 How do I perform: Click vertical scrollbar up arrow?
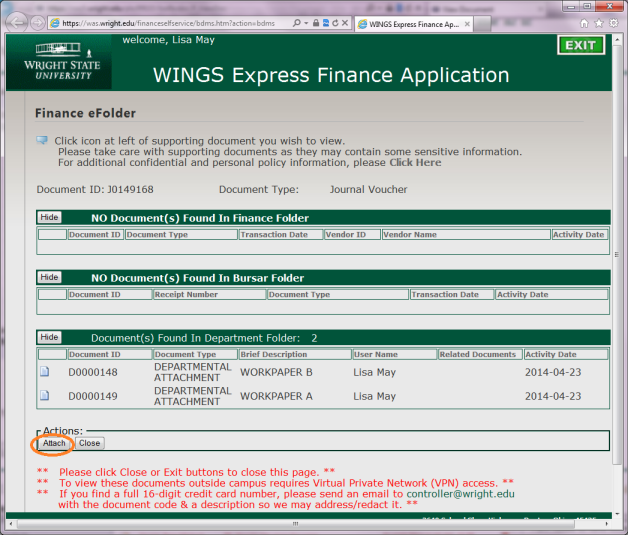(617, 39)
